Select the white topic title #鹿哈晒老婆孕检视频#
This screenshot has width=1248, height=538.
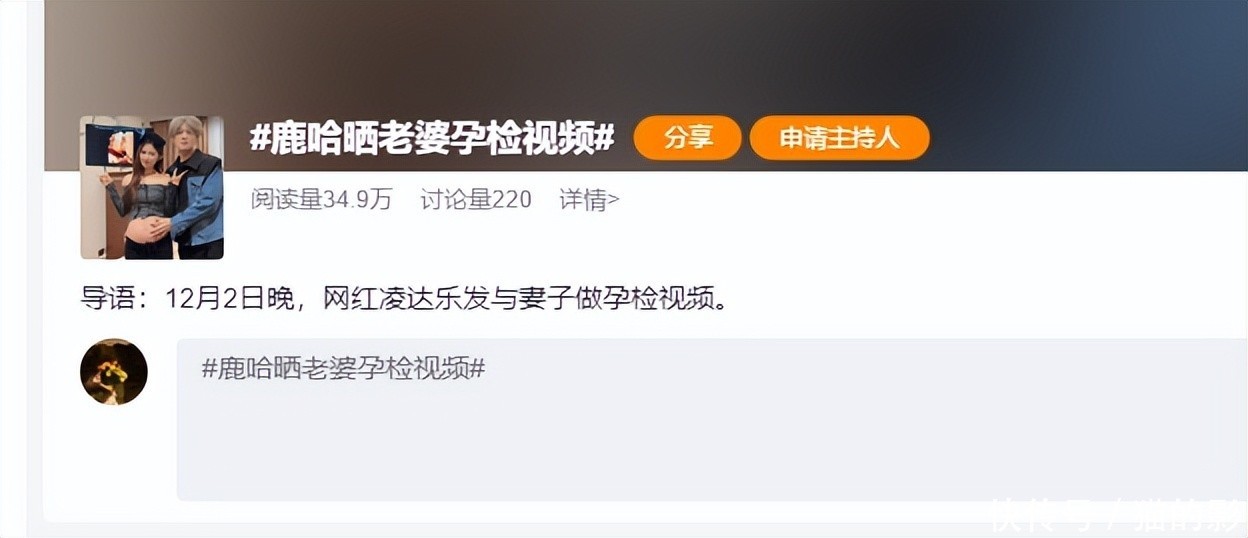[x=432, y=139]
